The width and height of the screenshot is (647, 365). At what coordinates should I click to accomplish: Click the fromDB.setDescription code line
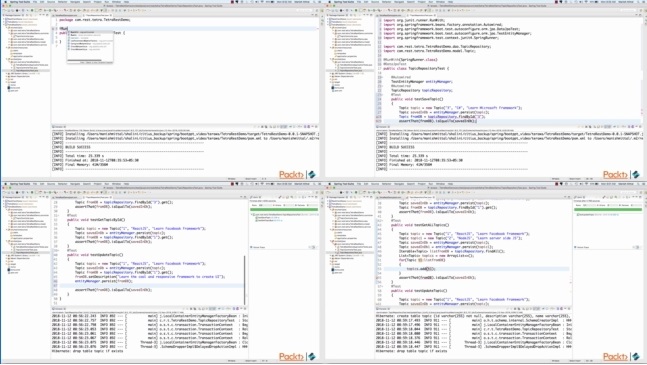coord(150,277)
